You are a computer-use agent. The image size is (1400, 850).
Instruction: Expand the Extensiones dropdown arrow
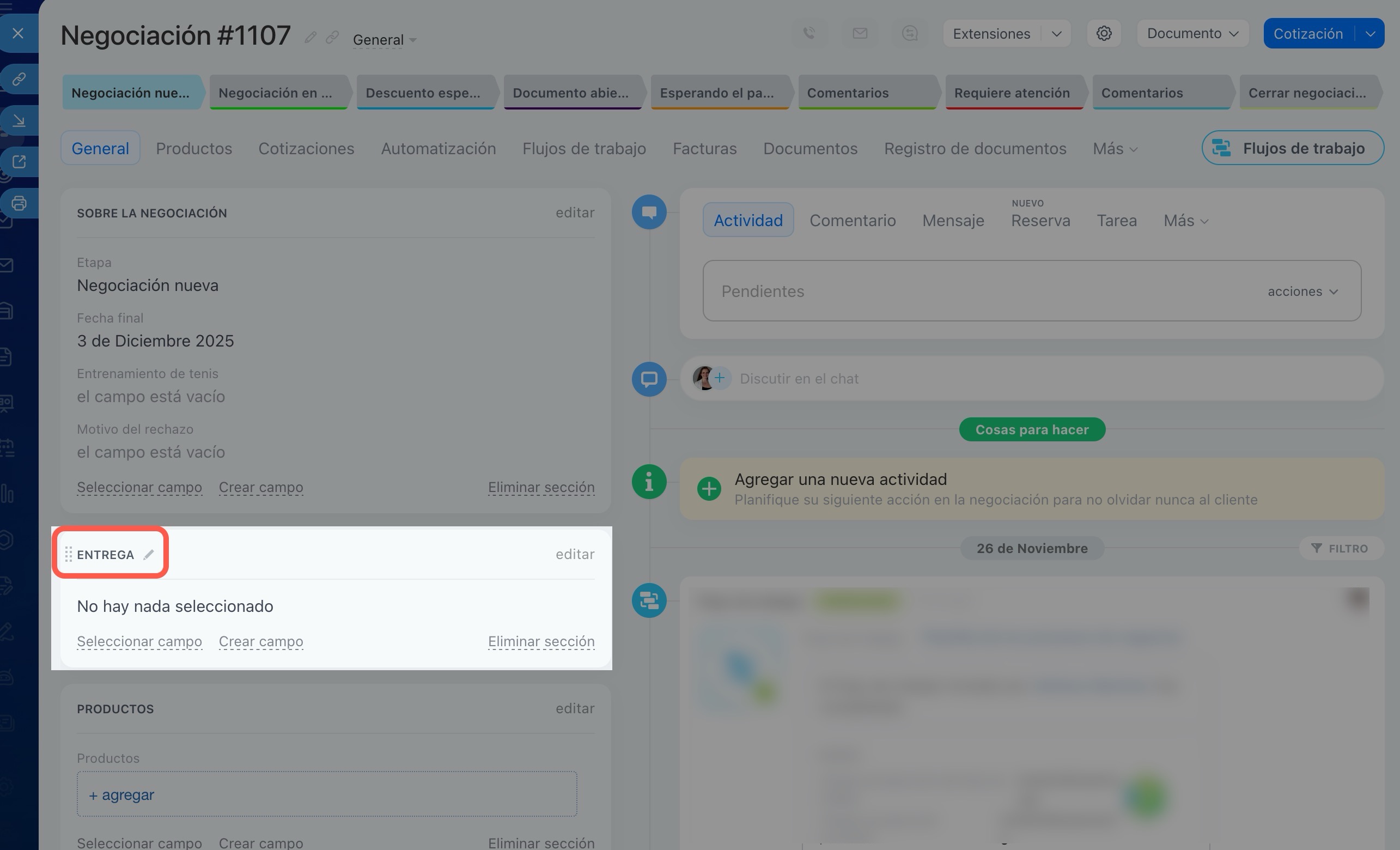point(1056,34)
